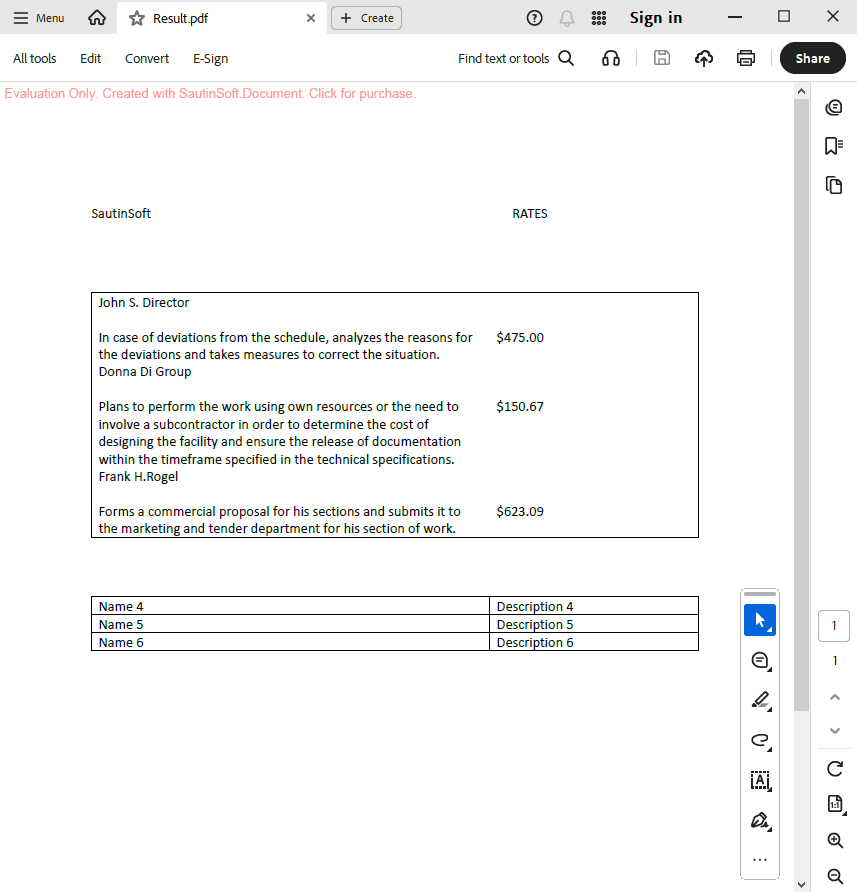This screenshot has height=892, width=857.
Task: Select the Draw freeform tool
Action: (x=760, y=741)
